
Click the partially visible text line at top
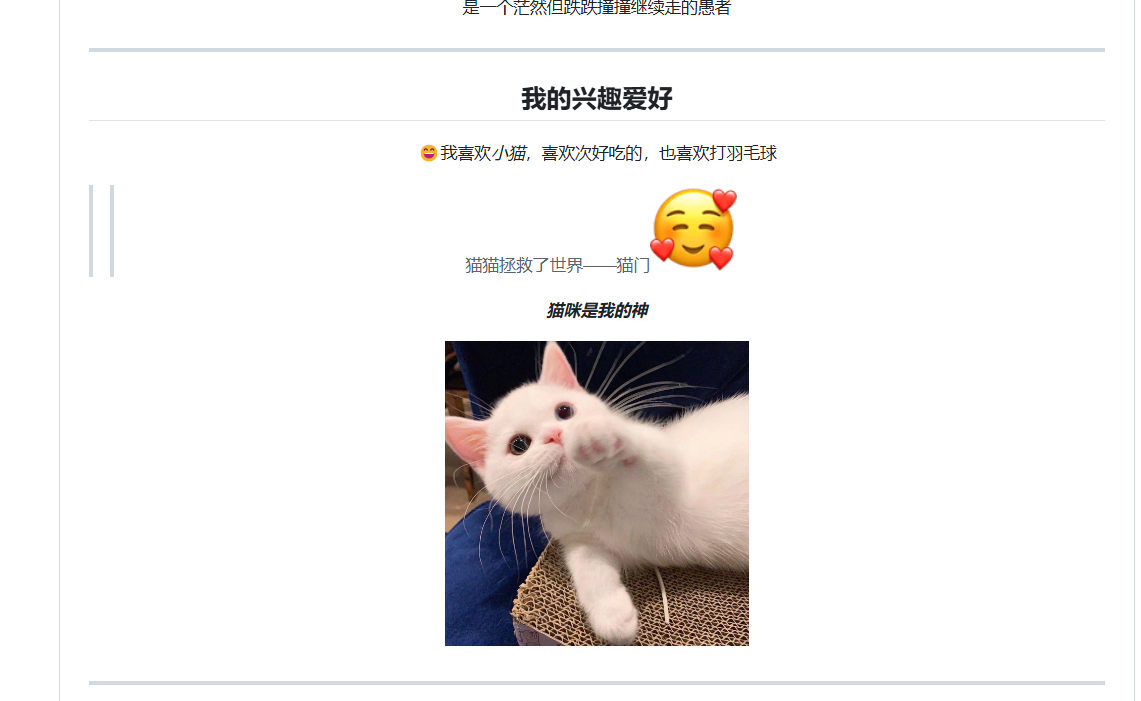coord(597,8)
